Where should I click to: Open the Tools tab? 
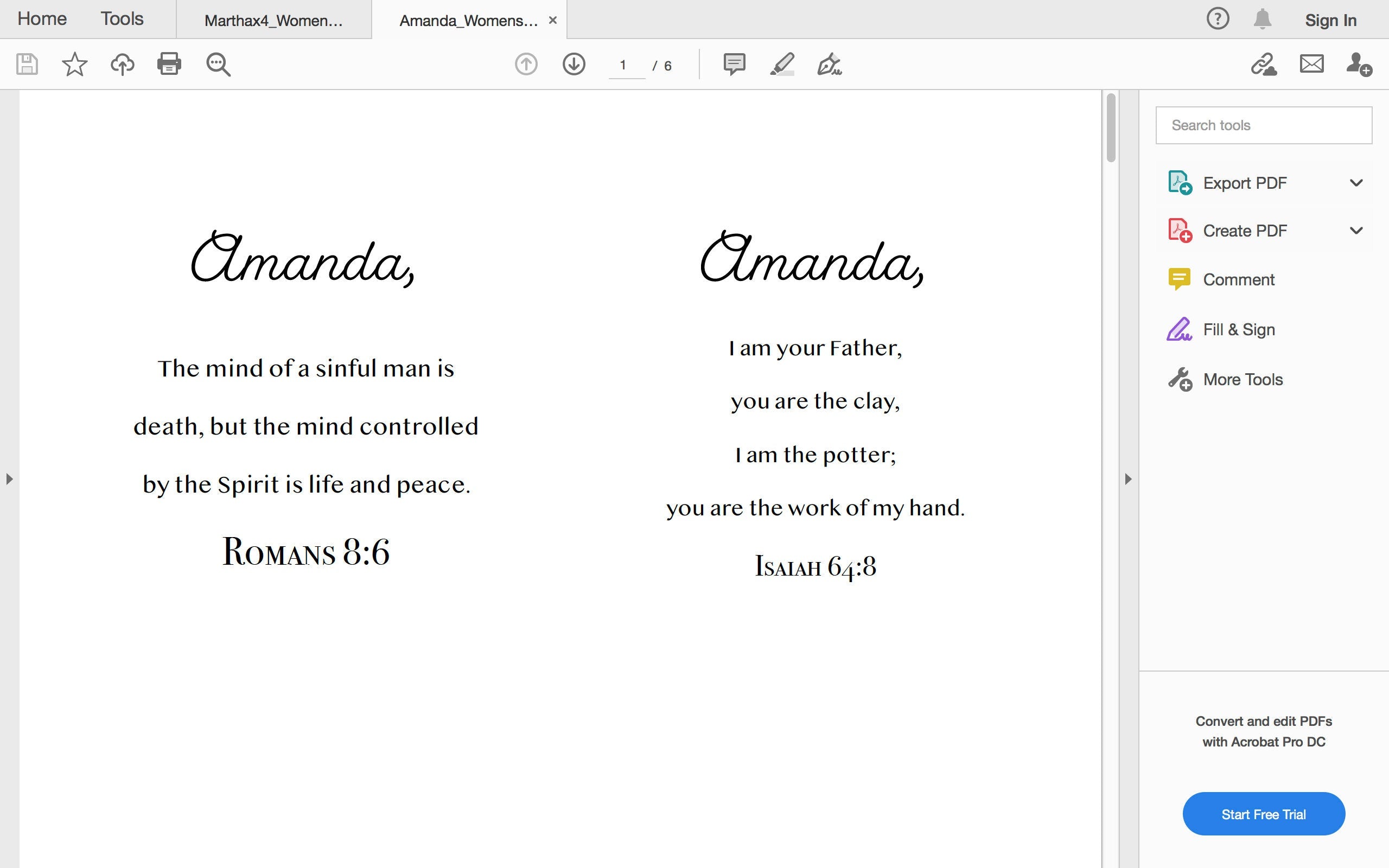(122, 19)
